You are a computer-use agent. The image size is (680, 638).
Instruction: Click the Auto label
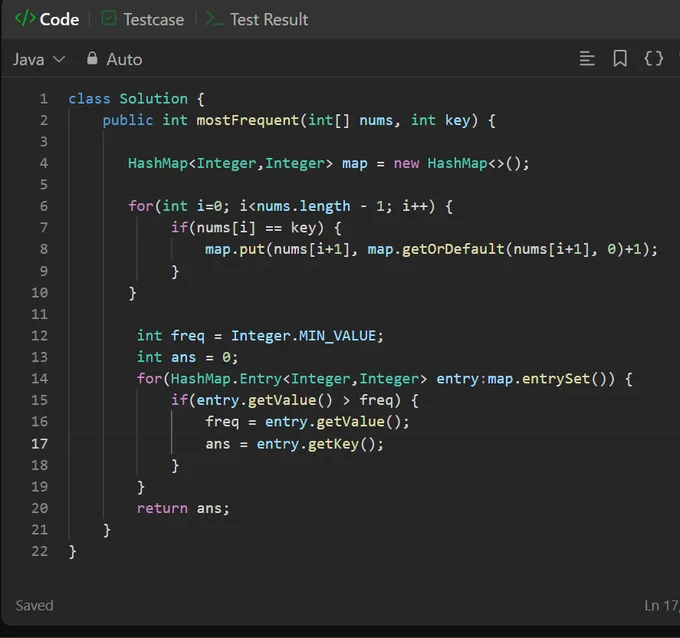124,59
